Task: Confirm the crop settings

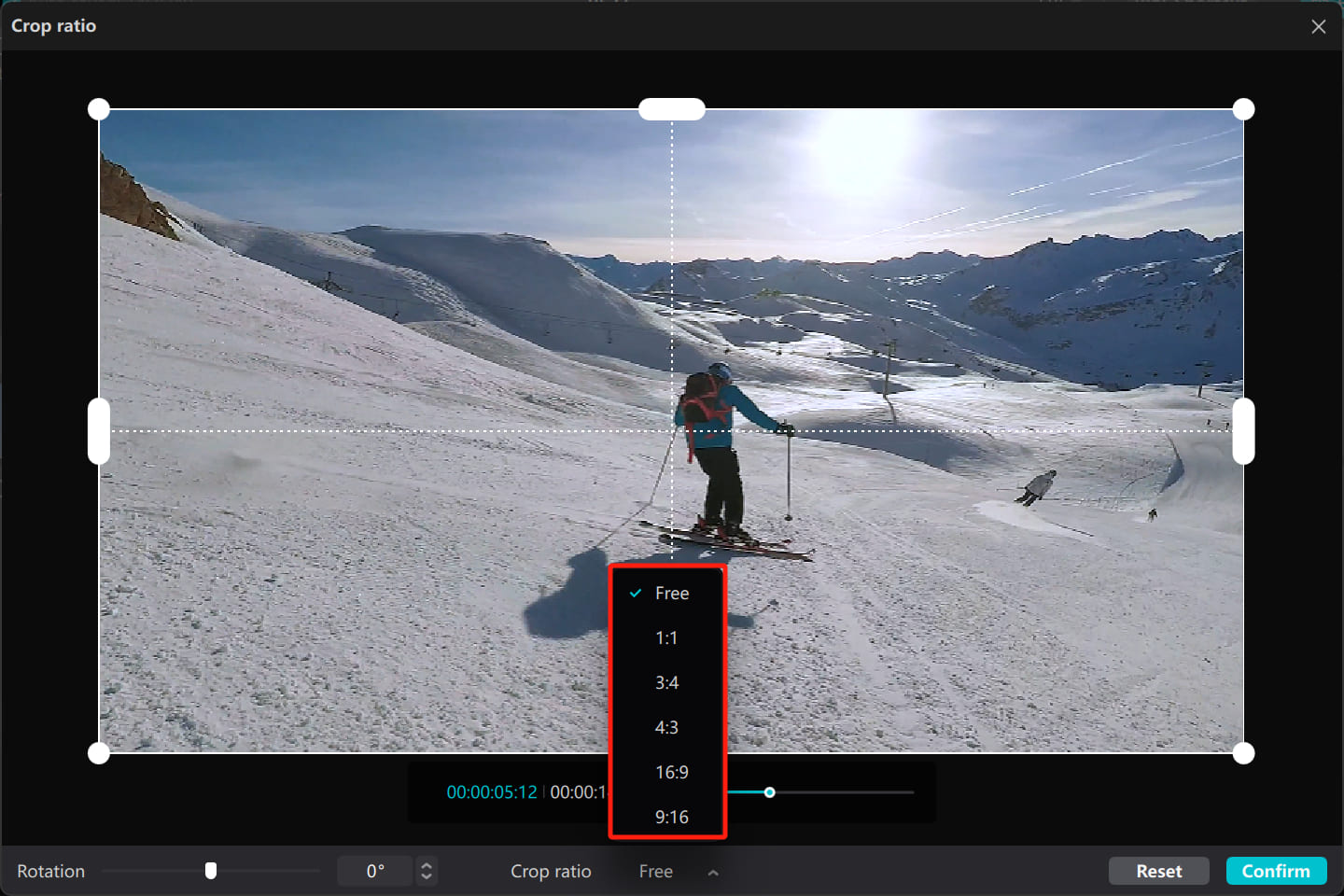Action: (x=1276, y=871)
